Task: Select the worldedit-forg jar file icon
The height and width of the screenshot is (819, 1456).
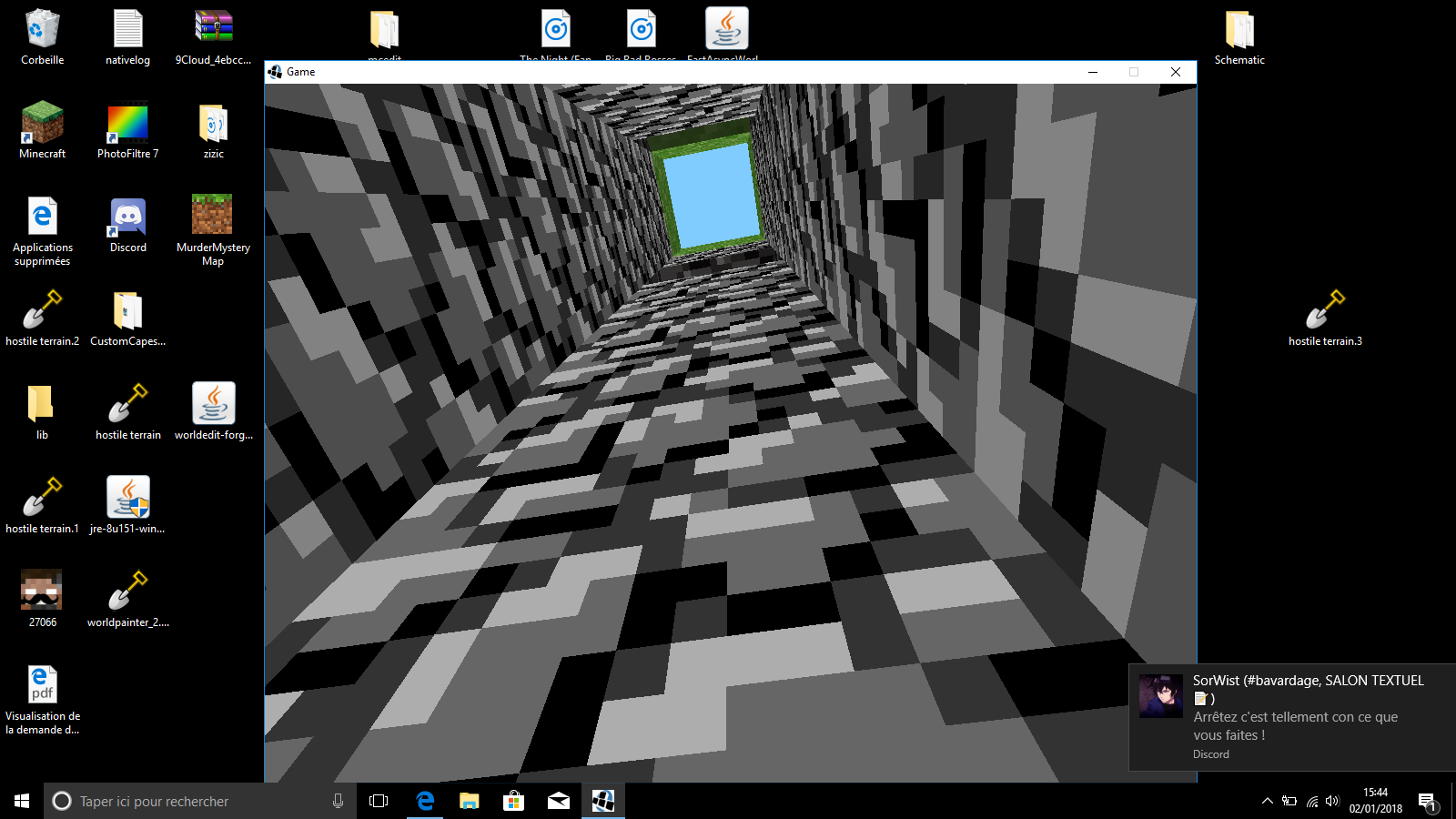Action: tap(213, 403)
